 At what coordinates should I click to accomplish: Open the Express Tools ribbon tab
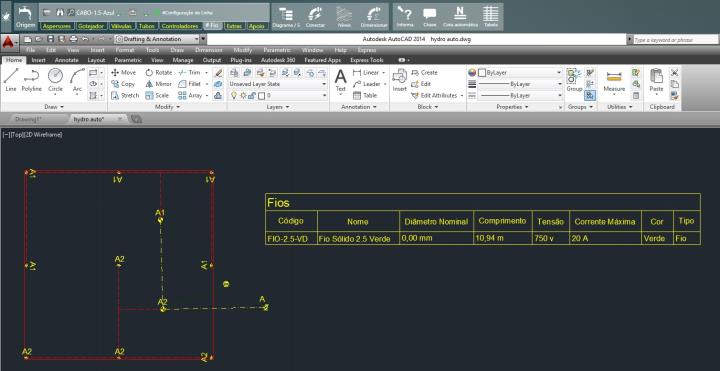click(366, 60)
